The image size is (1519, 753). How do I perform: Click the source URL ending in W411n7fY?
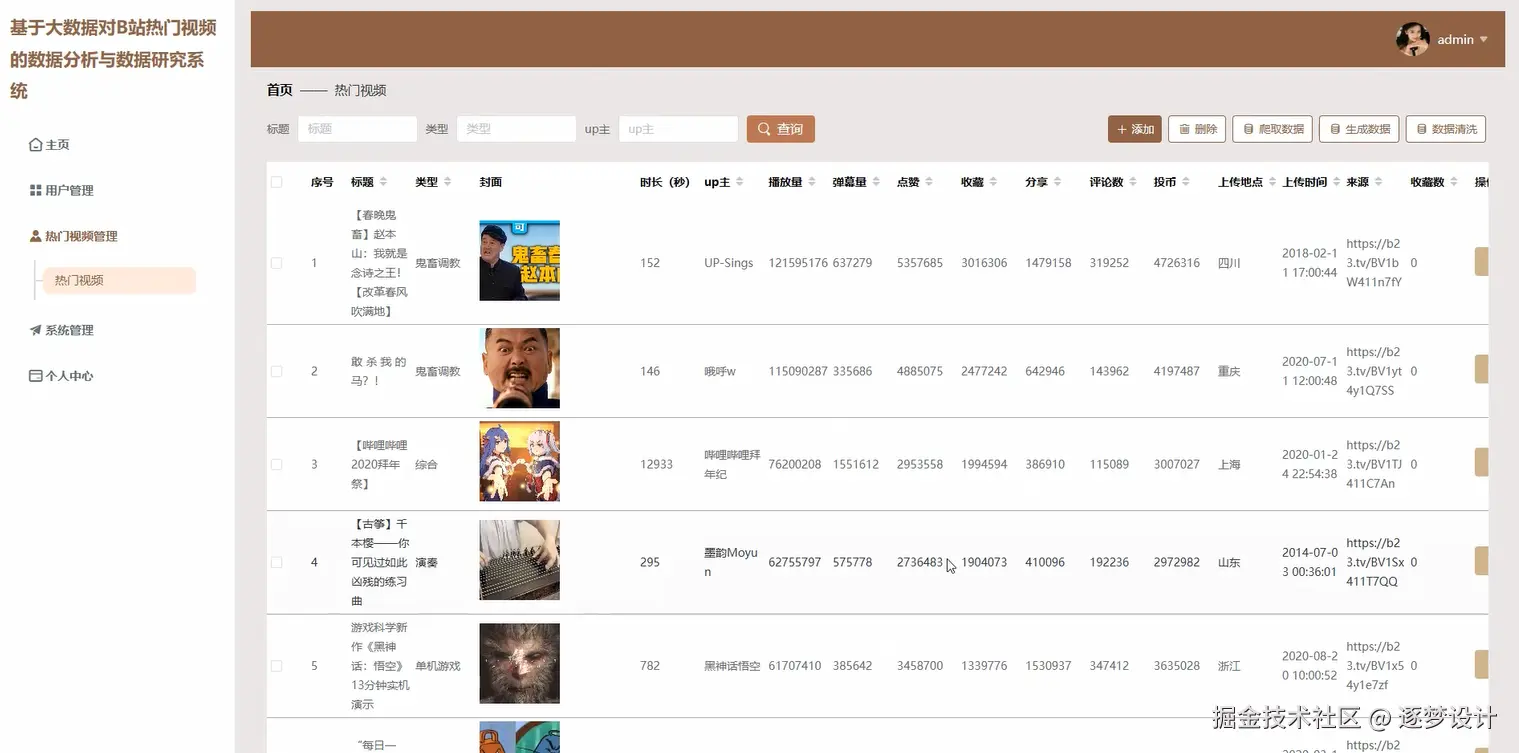(1374, 263)
